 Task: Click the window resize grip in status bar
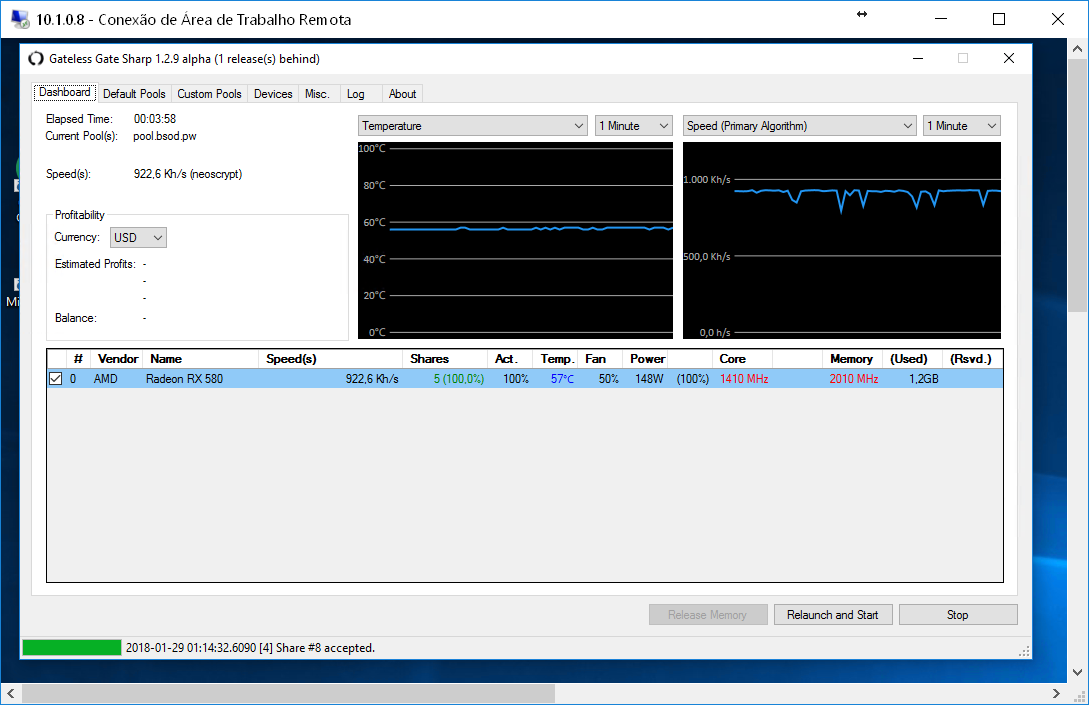coord(1024,651)
